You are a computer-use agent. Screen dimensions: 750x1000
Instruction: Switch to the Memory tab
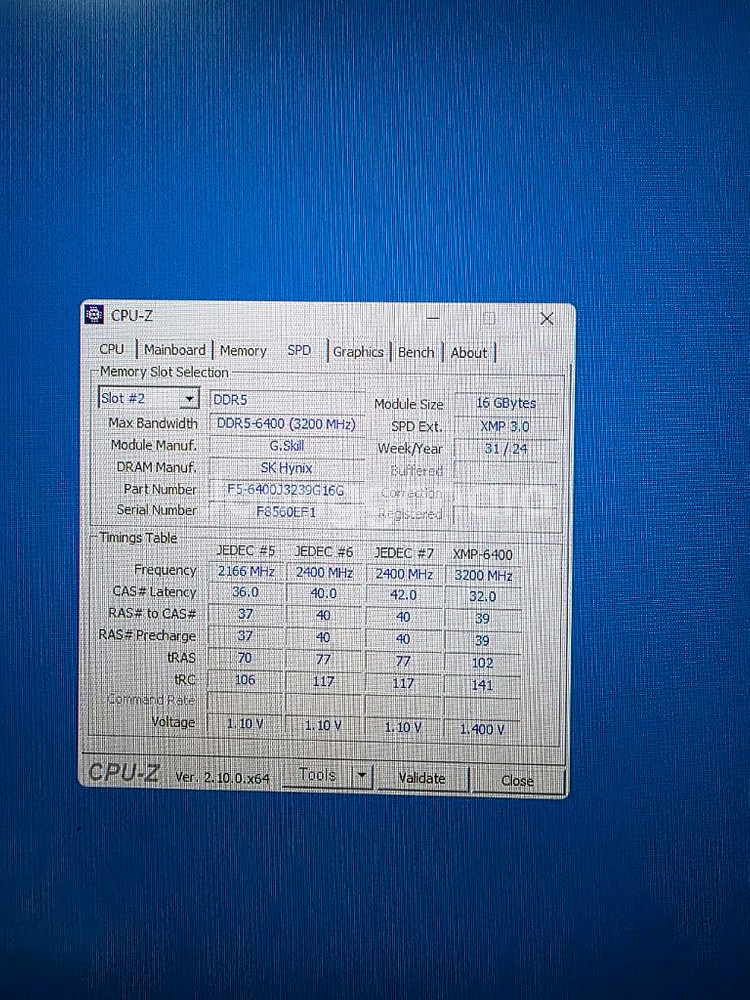pyautogui.click(x=243, y=350)
